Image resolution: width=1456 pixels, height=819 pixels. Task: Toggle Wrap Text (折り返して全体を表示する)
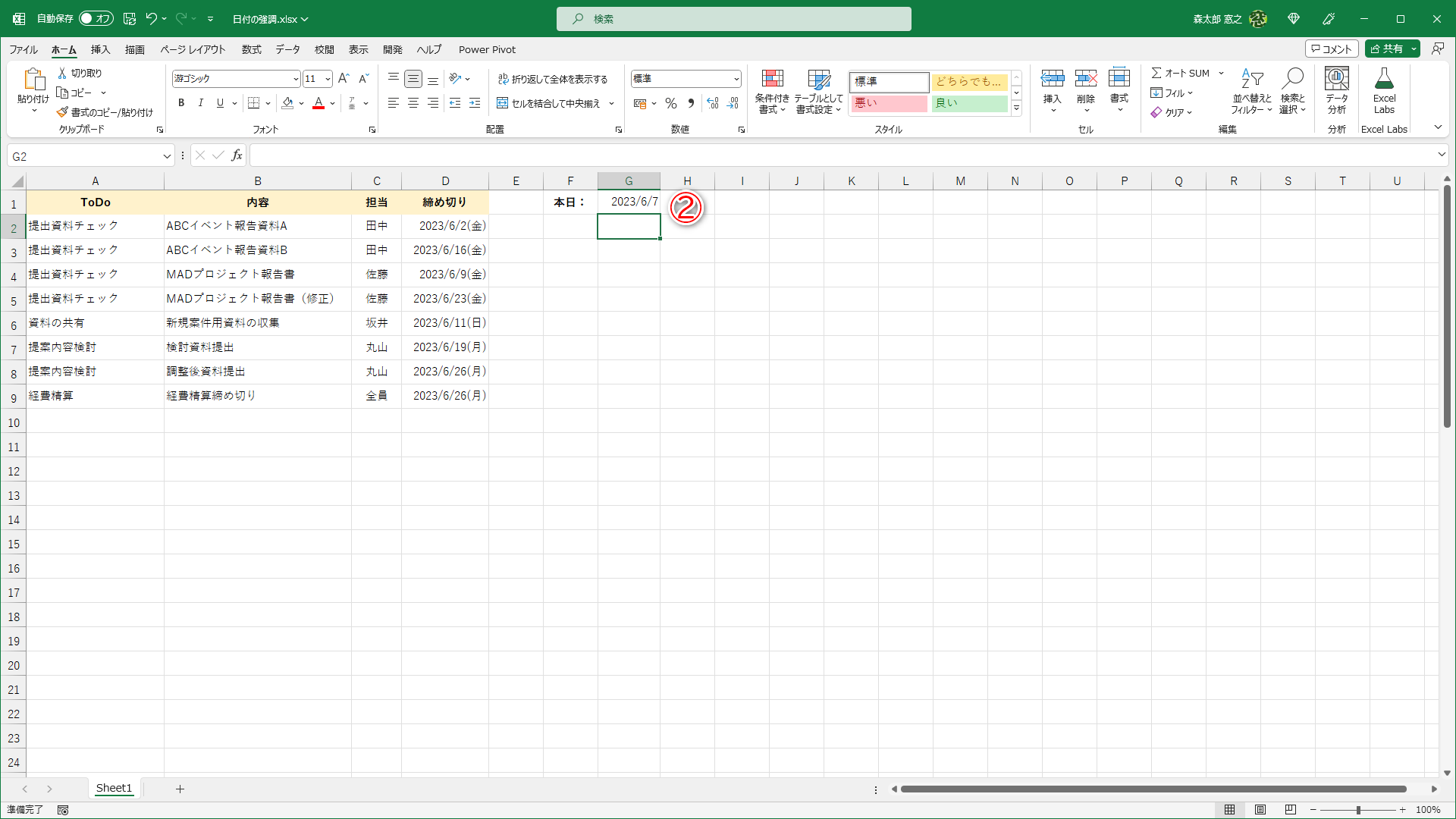point(553,79)
